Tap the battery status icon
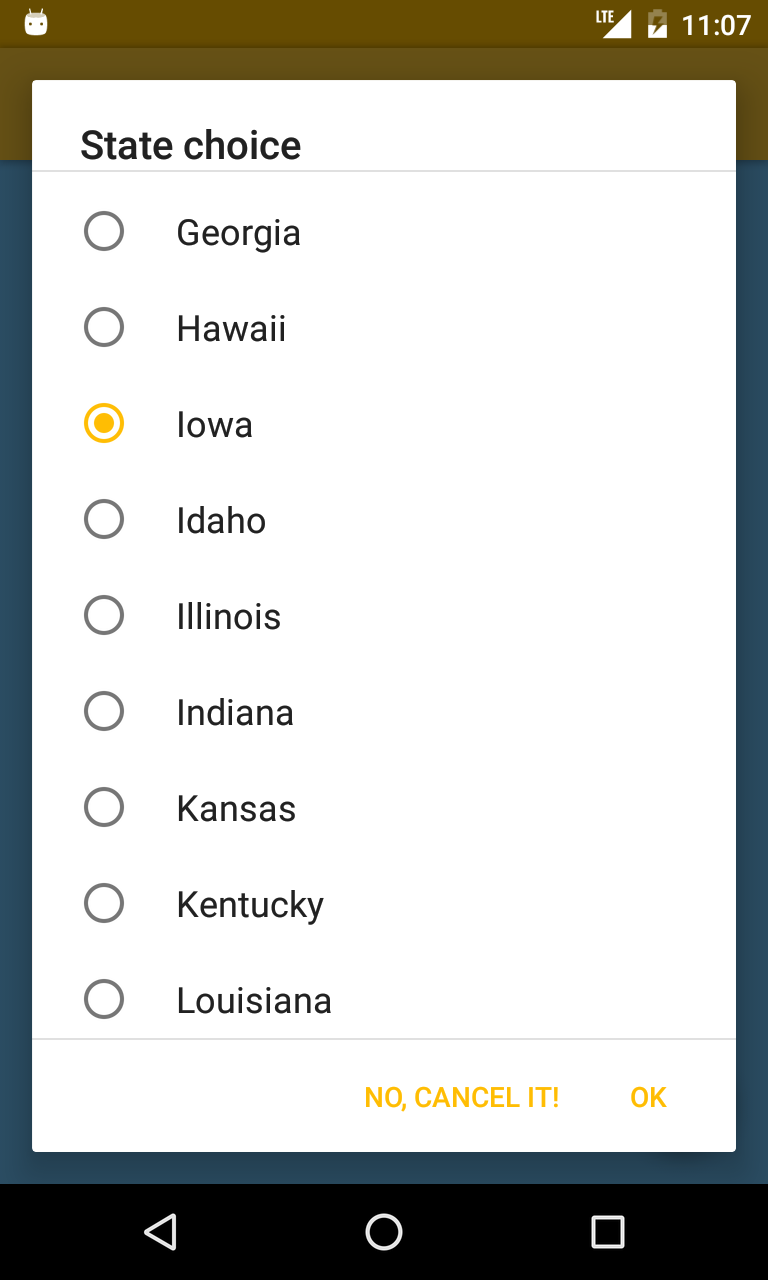The height and width of the screenshot is (1280, 768). pos(657,23)
